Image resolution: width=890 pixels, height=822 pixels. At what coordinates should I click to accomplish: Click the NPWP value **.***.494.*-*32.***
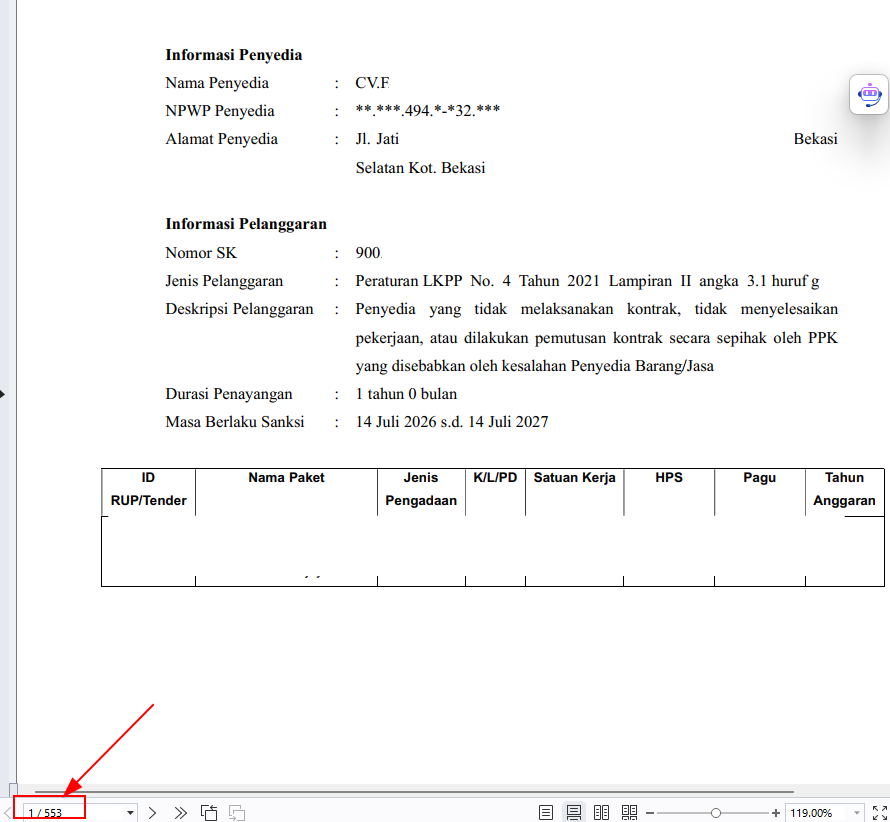(x=427, y=110)
